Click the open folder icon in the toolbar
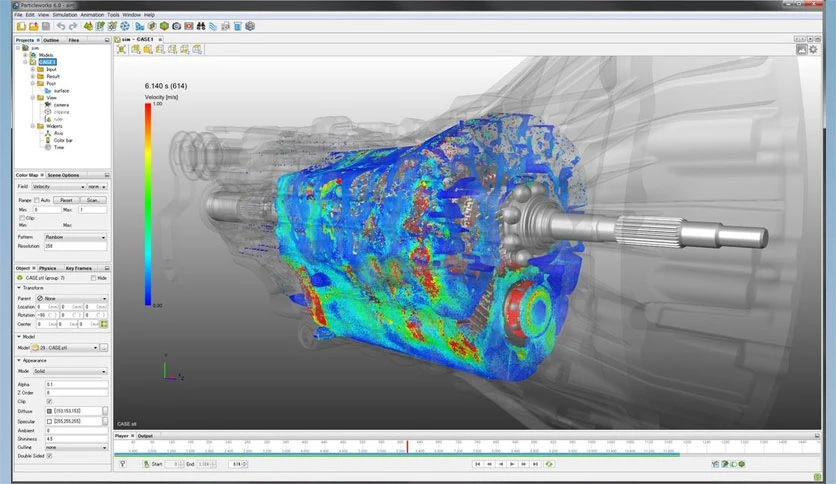836x484 pixels. (x=33, y=26)
